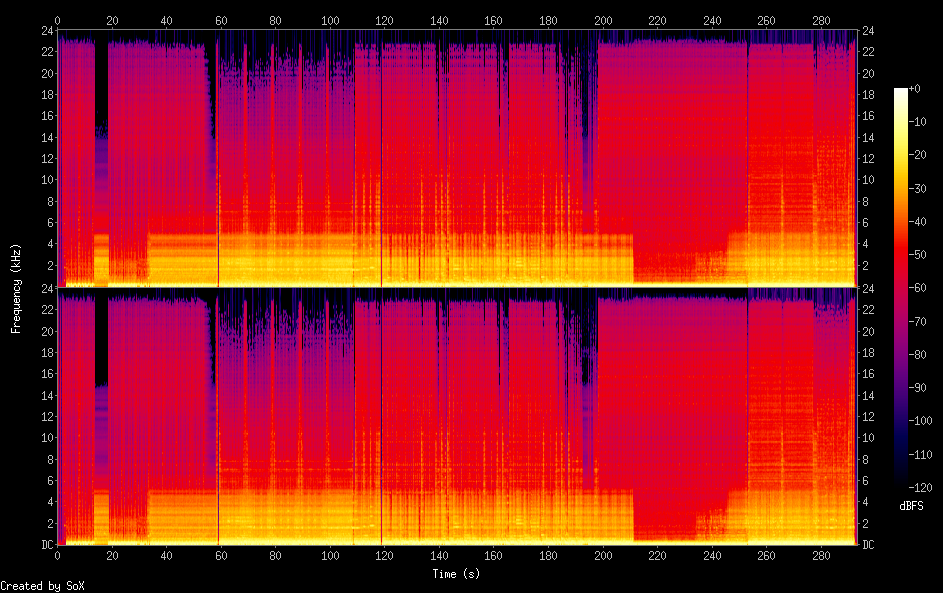The image size is (943, 593).
Task: Click the "dBFS" label under color scale
Action: click(911, 507)
